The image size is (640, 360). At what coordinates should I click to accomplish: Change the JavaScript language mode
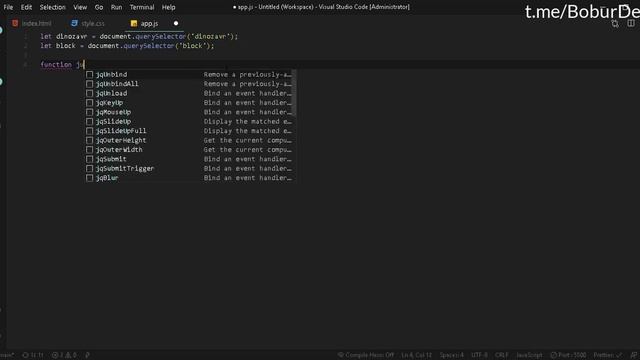click(529, 356)
